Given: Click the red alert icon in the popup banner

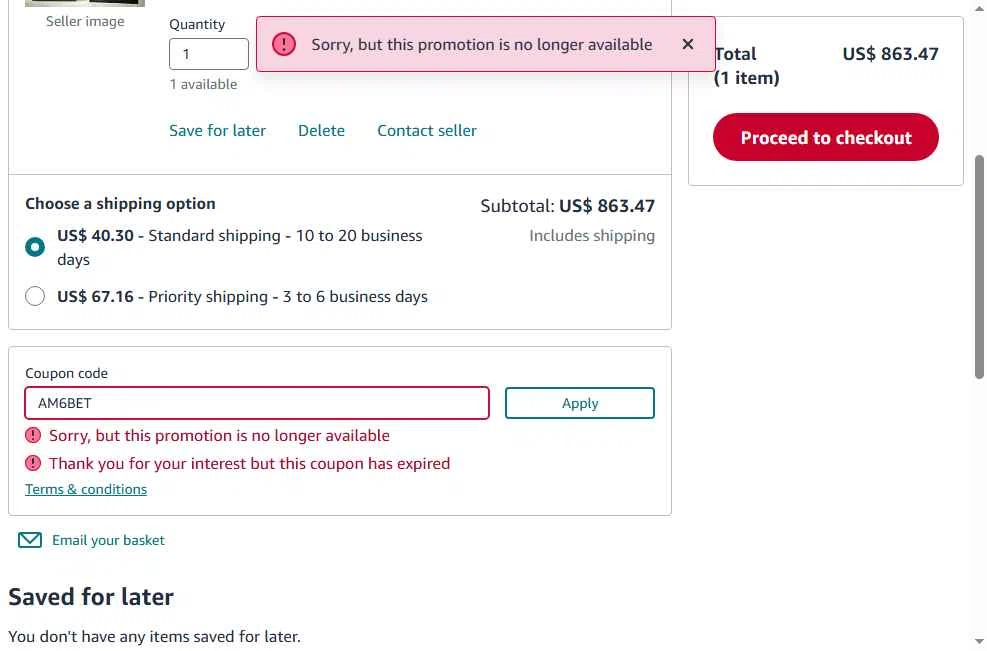Looking at the screenshot, I should (x=284, y=44).
